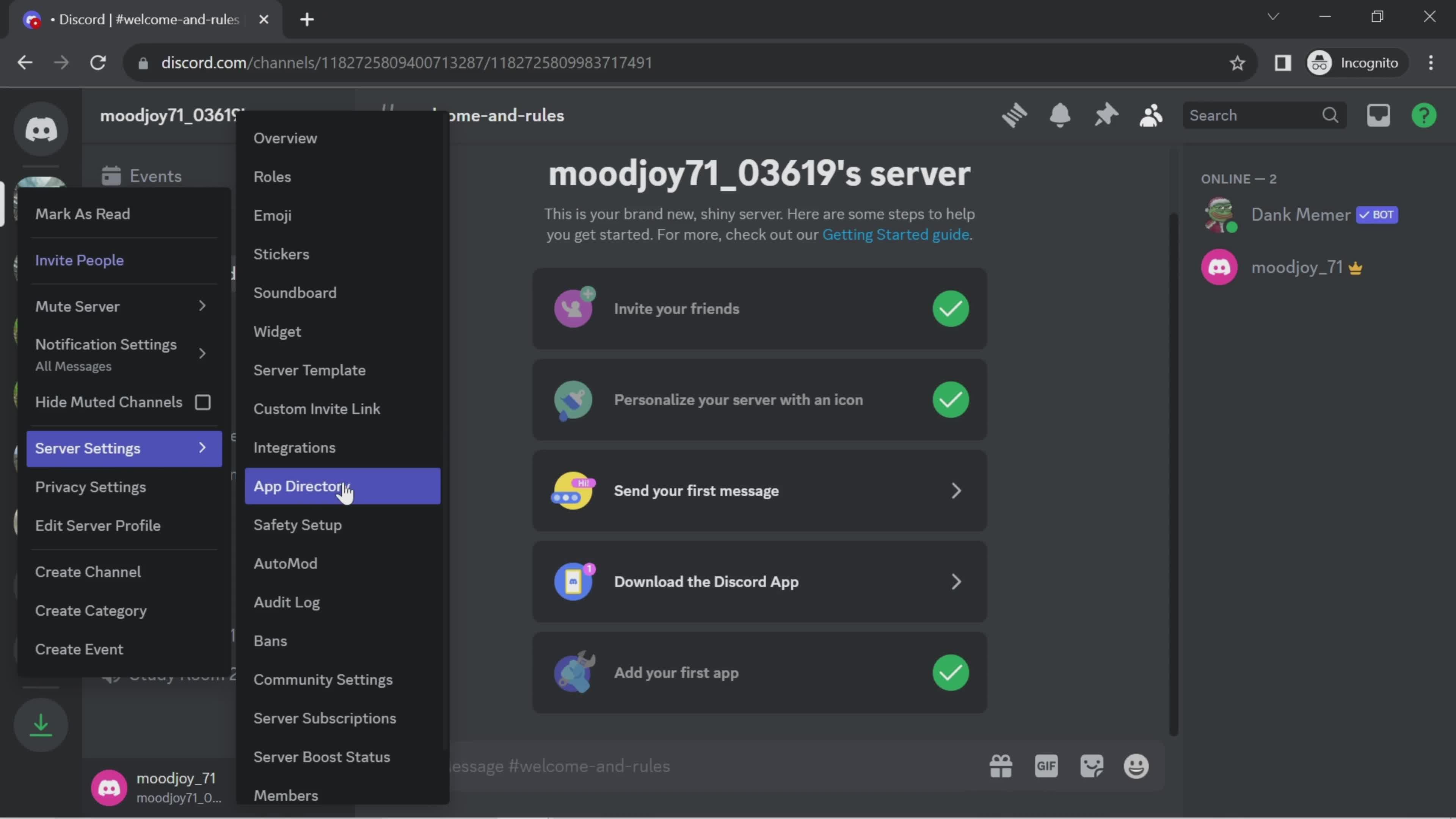Bookmark page with the star icon

[x=1237, y=63]
